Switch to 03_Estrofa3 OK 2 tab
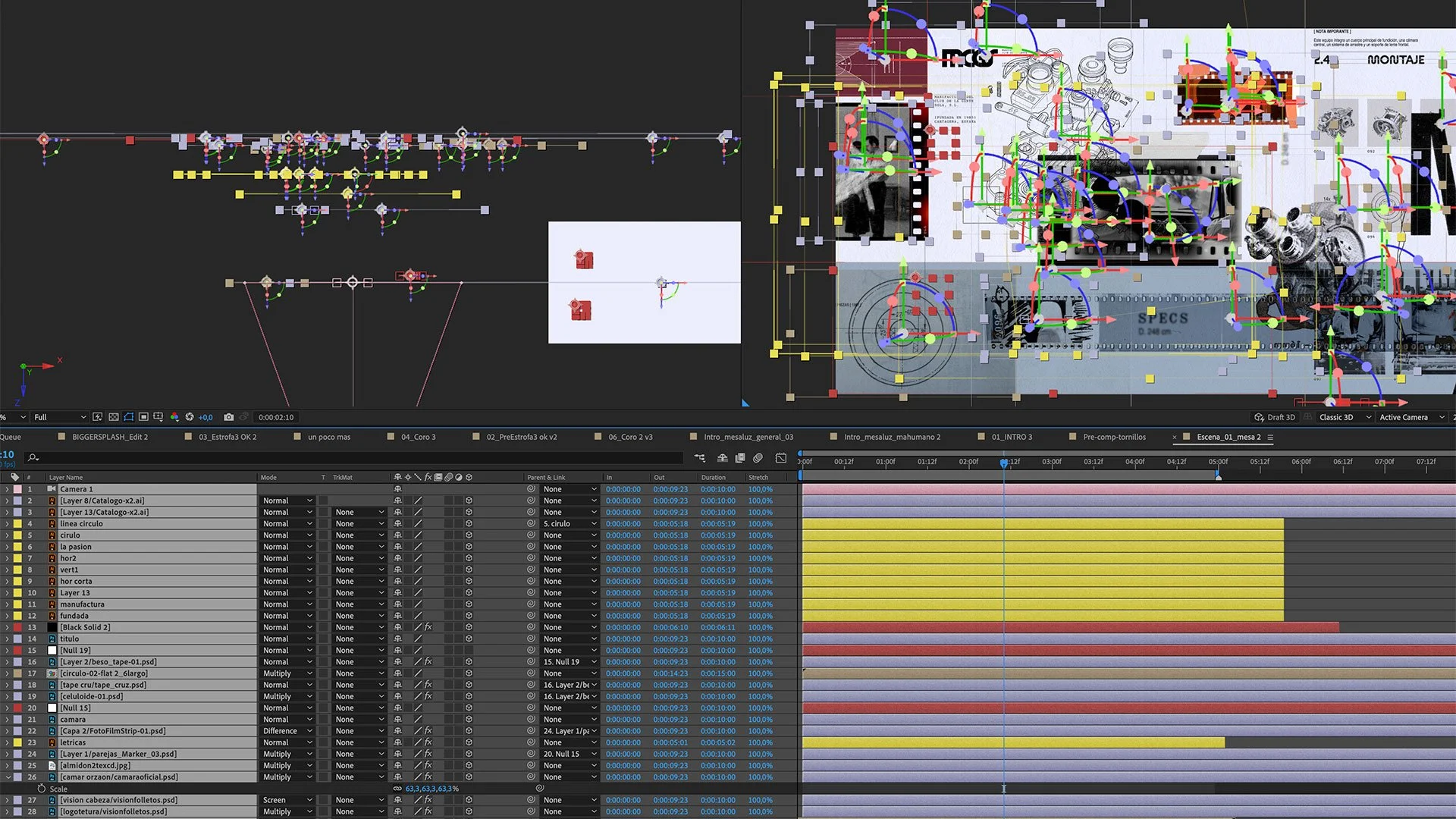 227,437
